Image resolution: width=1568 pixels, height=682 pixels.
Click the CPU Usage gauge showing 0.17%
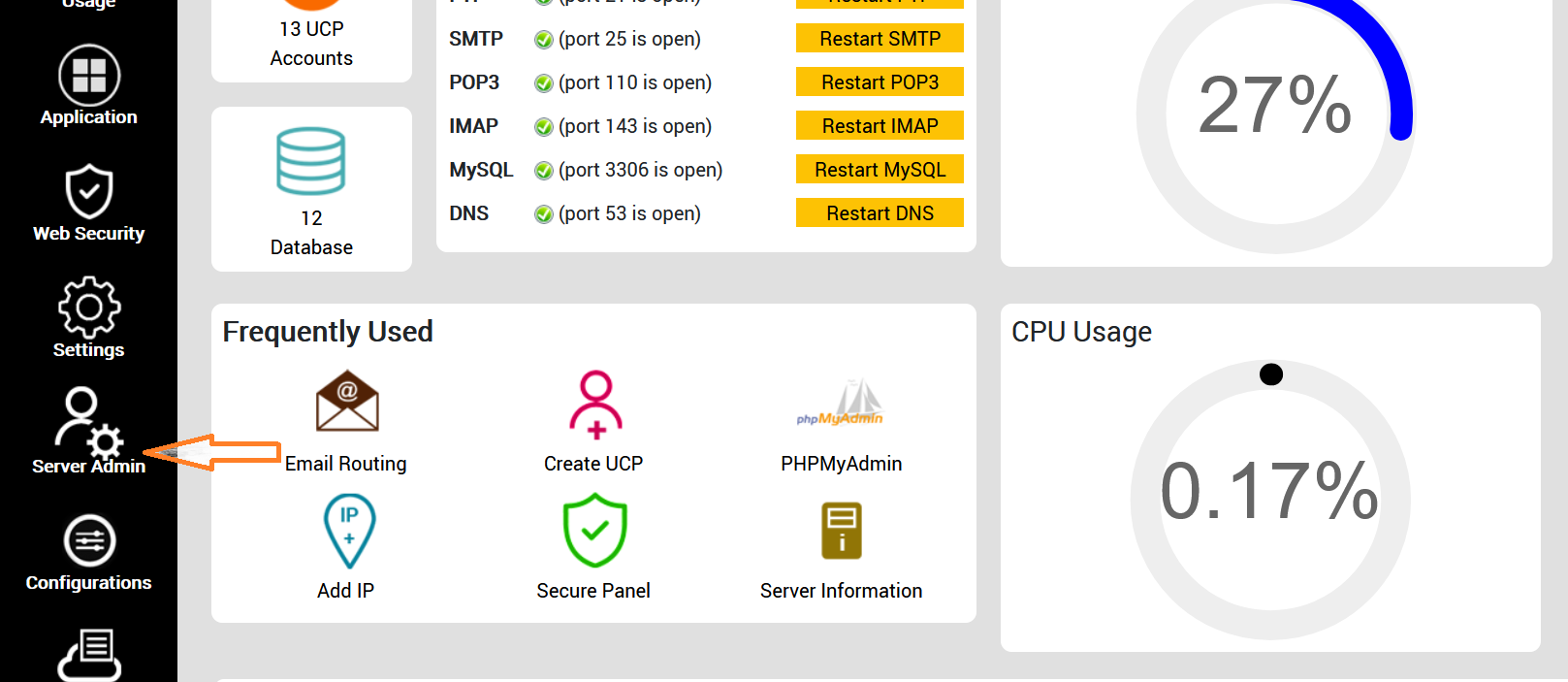pos(1271,495)
